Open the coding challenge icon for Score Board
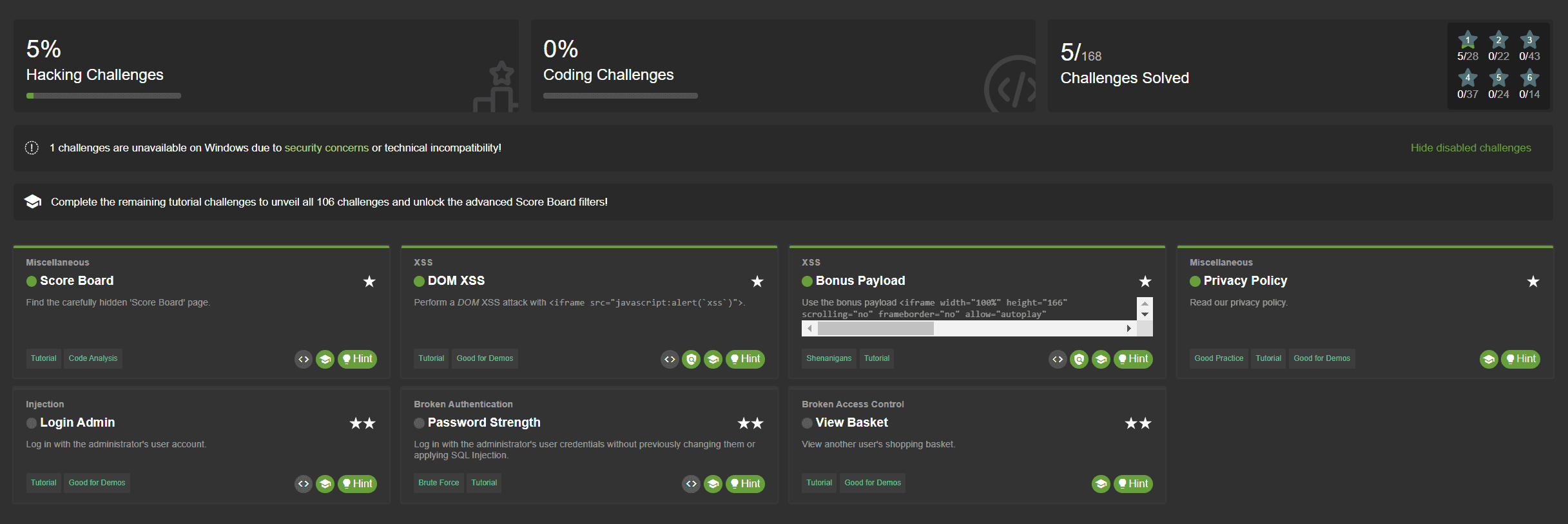 click(x=304, y=359)
